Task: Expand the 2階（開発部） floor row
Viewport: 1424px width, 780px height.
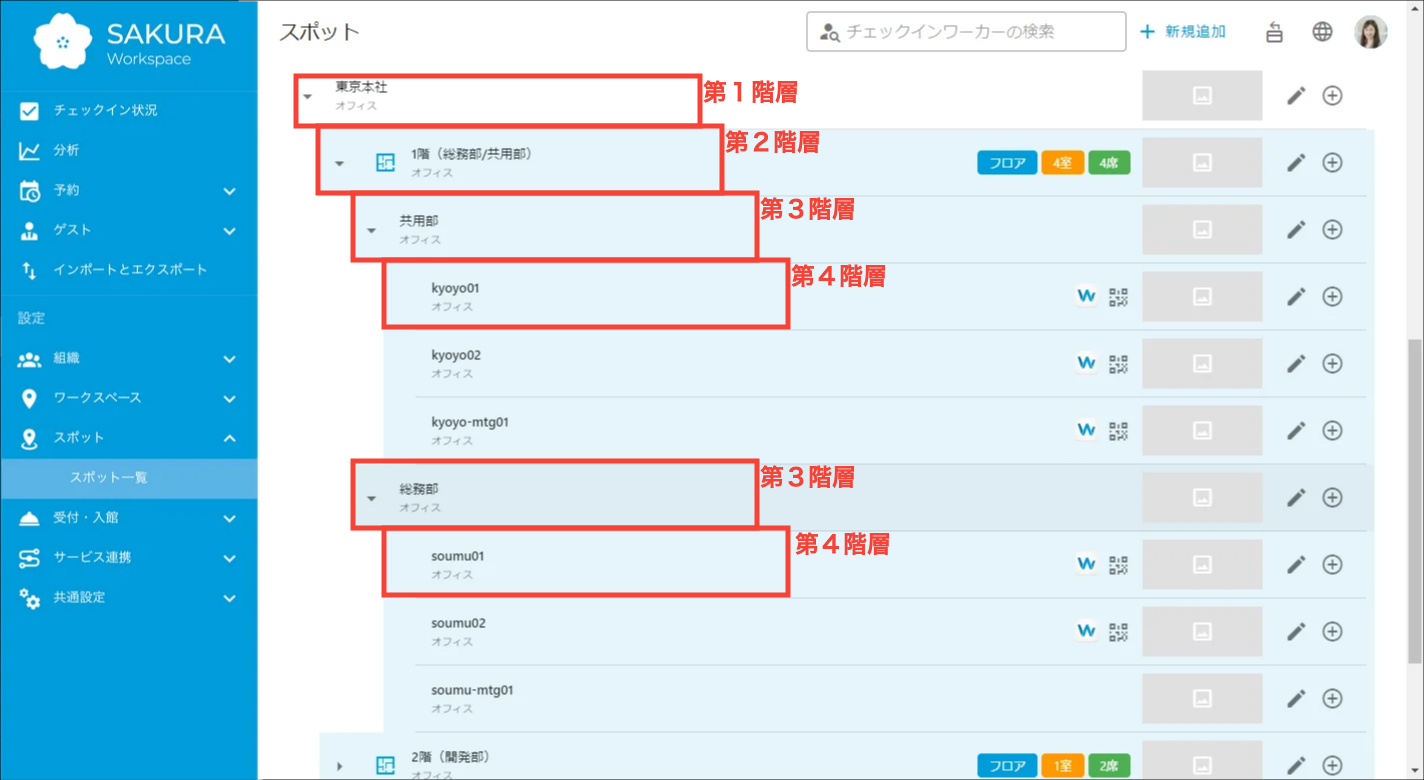Action: (x=339, y=766)
